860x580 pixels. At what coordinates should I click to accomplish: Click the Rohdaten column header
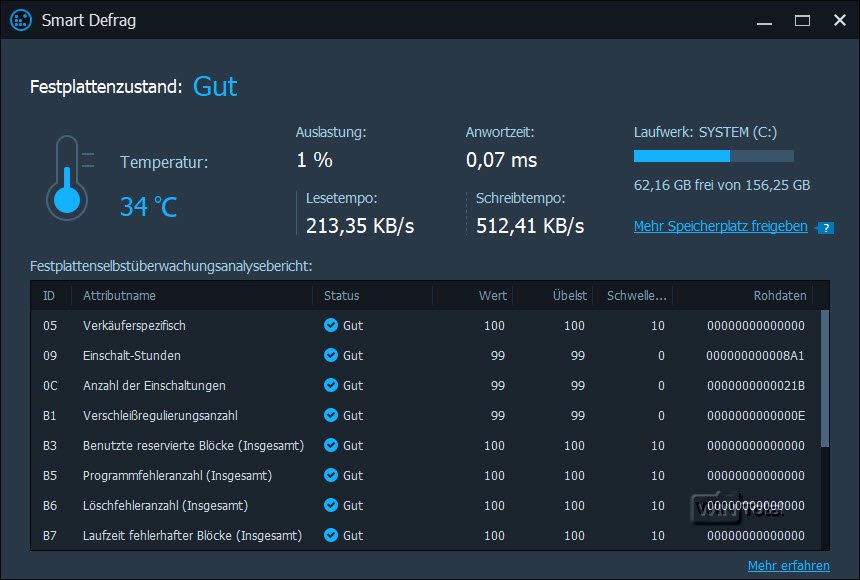[x=779, y=295]
